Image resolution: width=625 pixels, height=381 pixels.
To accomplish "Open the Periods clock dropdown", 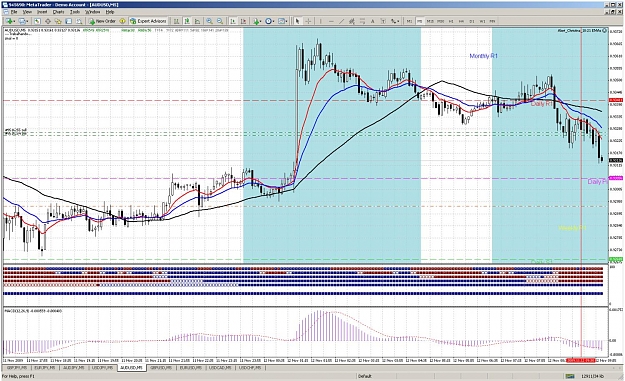I will pyautogui.click(x=270, y=21).
